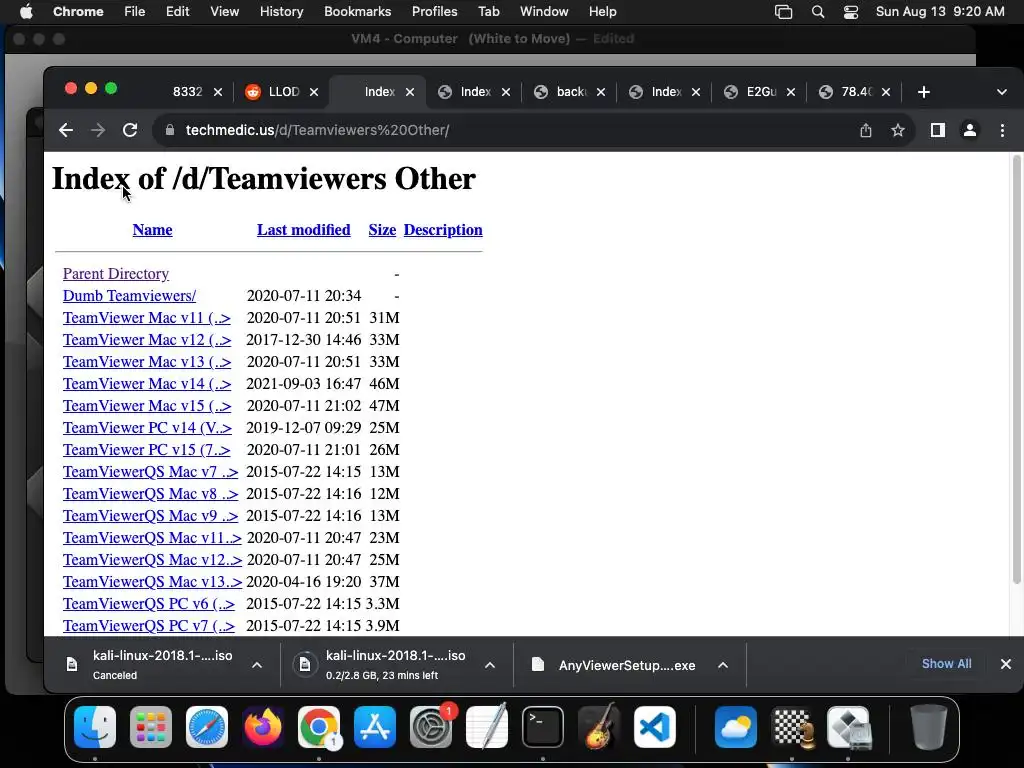The image size is (1024, 768).
Task: Close the downloads bar
Action: pos(1006,664)
